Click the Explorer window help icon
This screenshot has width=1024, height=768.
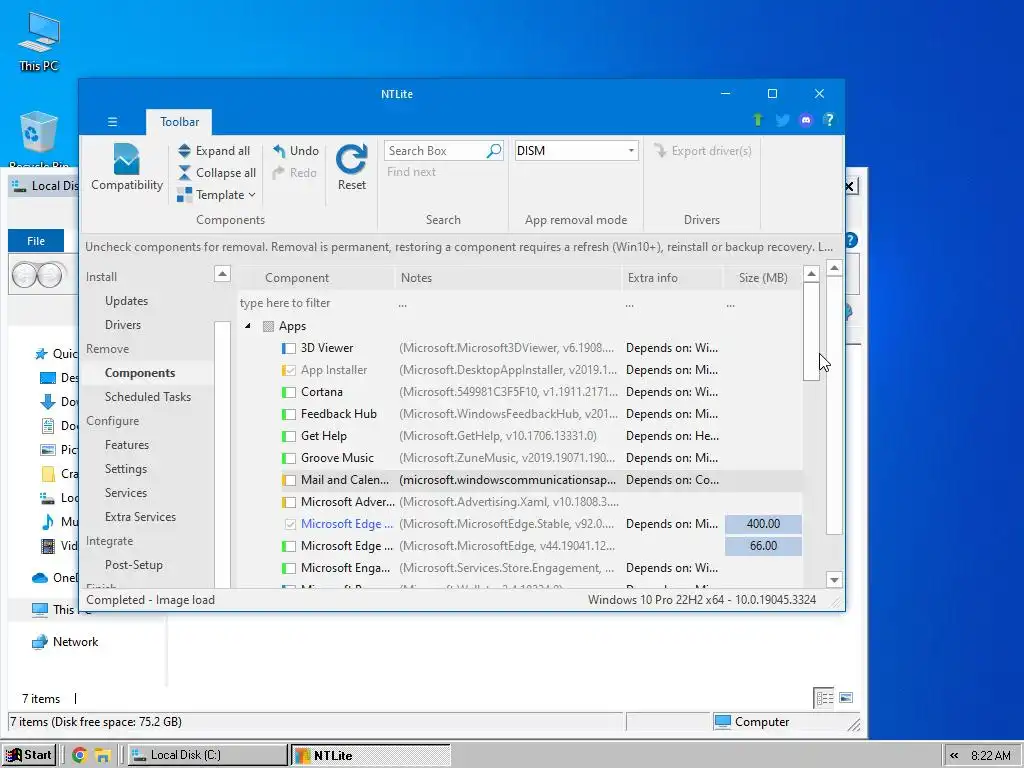coord(850,240)
